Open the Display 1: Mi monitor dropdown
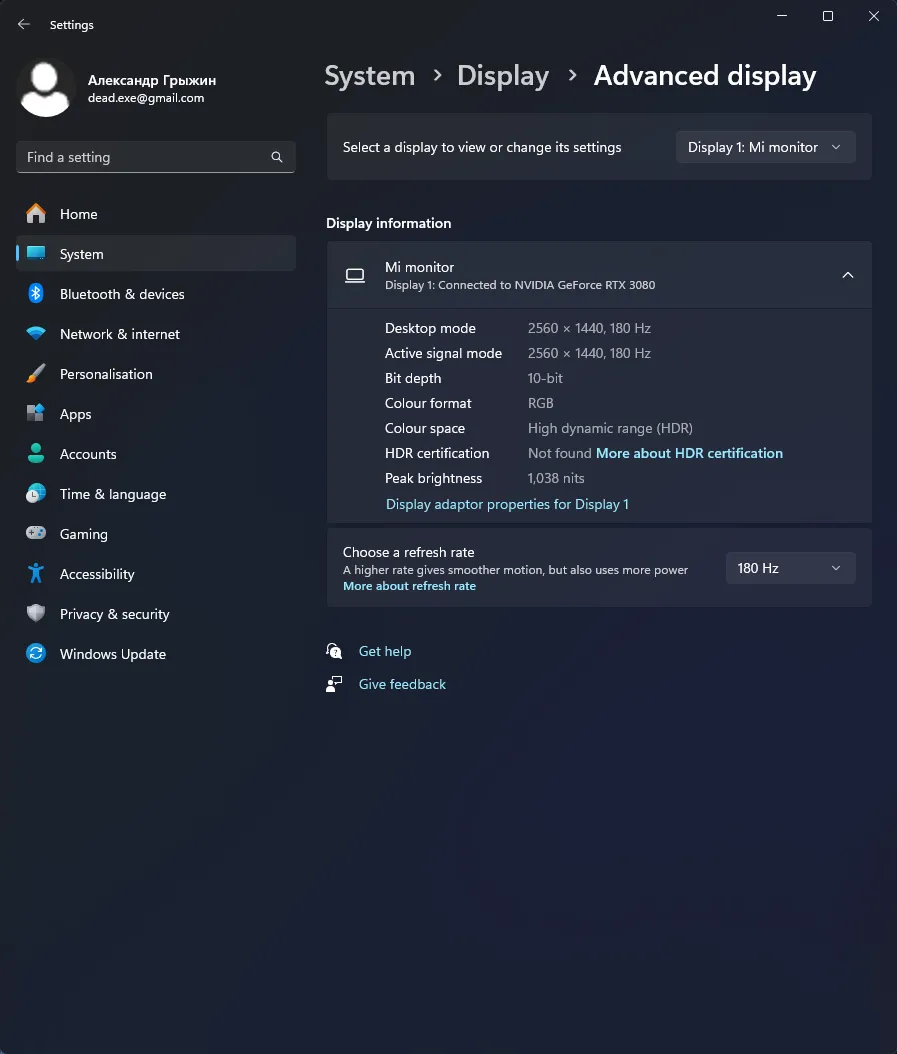The height and width of the screenshot is (1054, 897). coord(765,147)
